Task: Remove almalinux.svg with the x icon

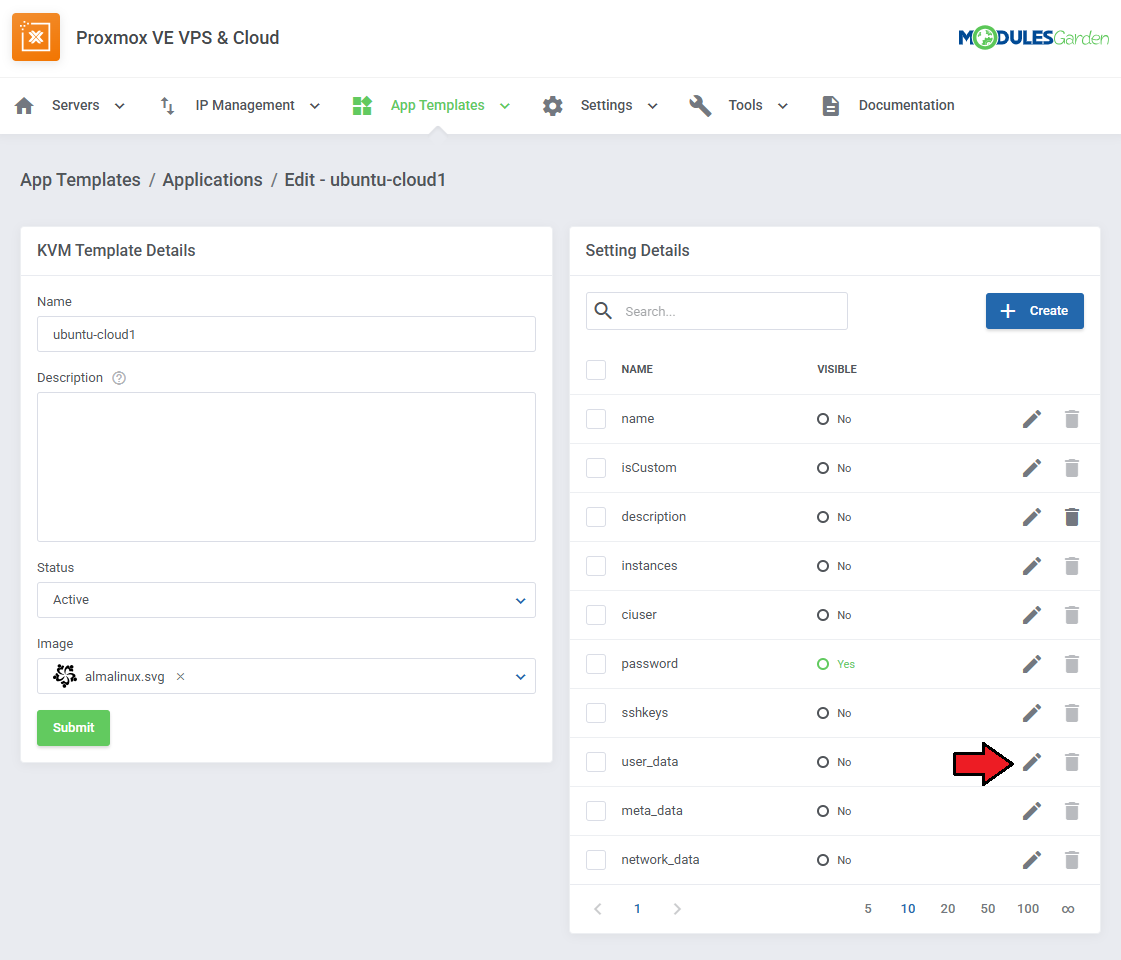Action: pos(181,676)
